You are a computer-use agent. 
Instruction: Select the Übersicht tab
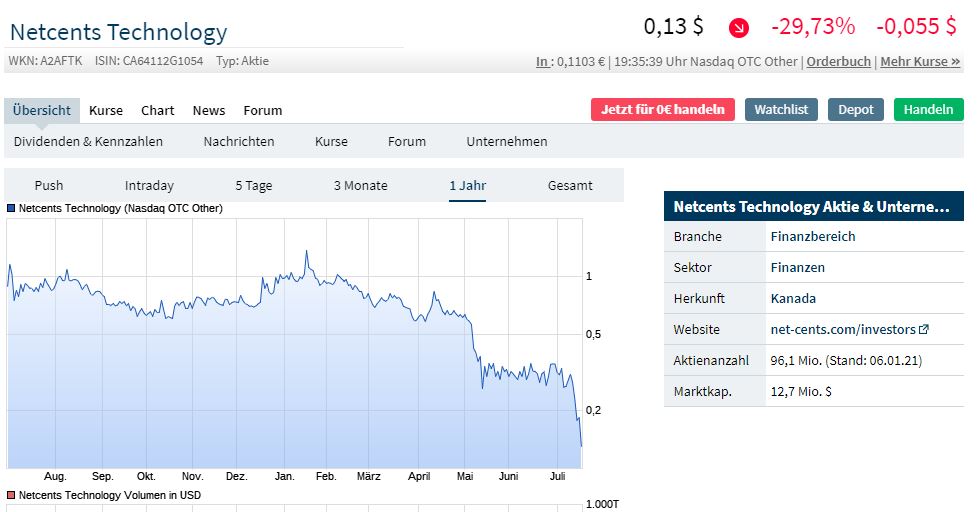point(42,111)
